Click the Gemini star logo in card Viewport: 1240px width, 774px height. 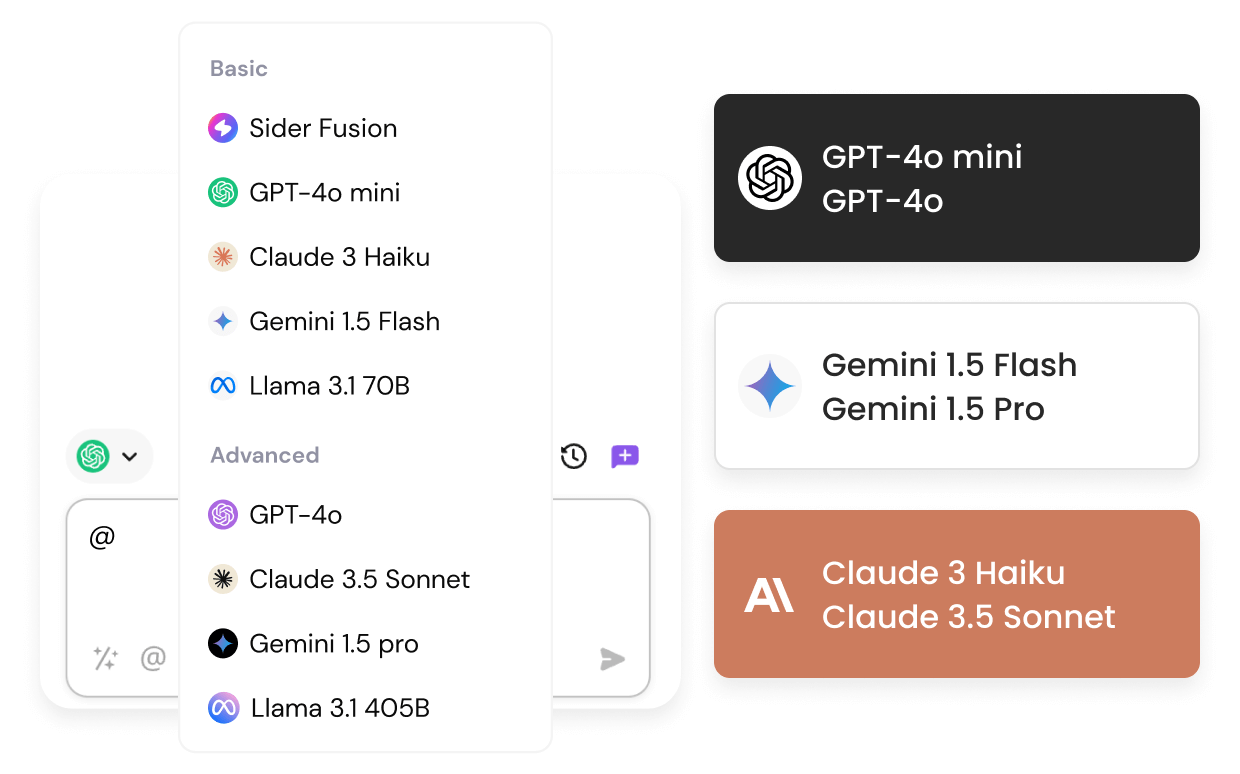point(769,386)
